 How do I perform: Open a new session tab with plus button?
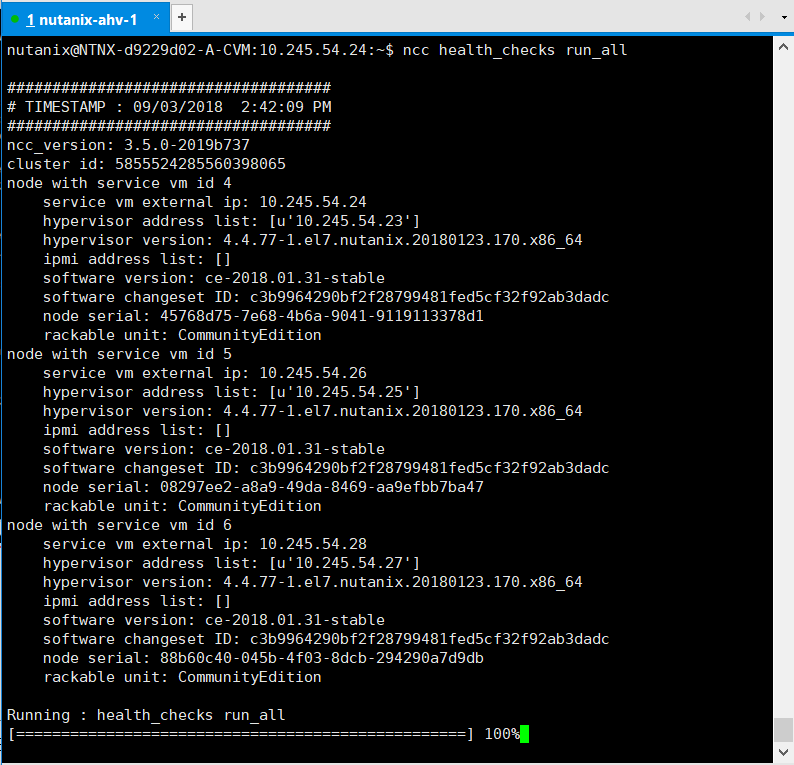tap(182, 18)
